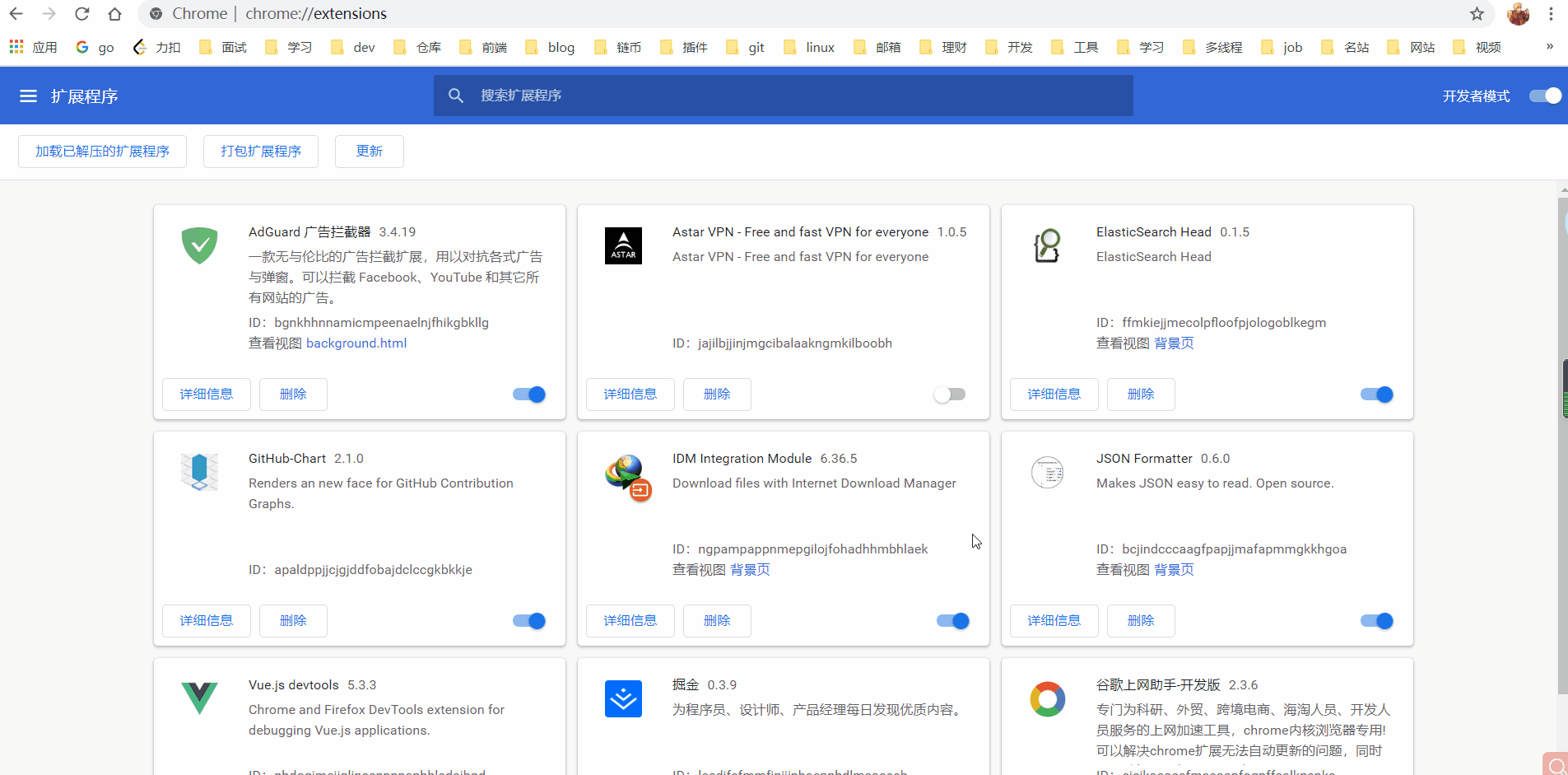The height and width of the screenshot is (775, 1568).
Task: Click the page vertical scrollbar
Action: [1562, 445]
